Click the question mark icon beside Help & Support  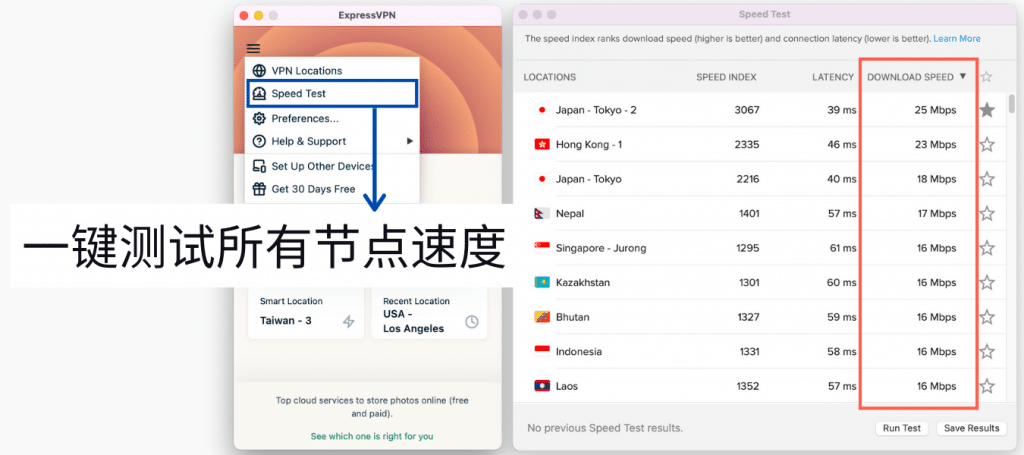[x=259, y=141]
